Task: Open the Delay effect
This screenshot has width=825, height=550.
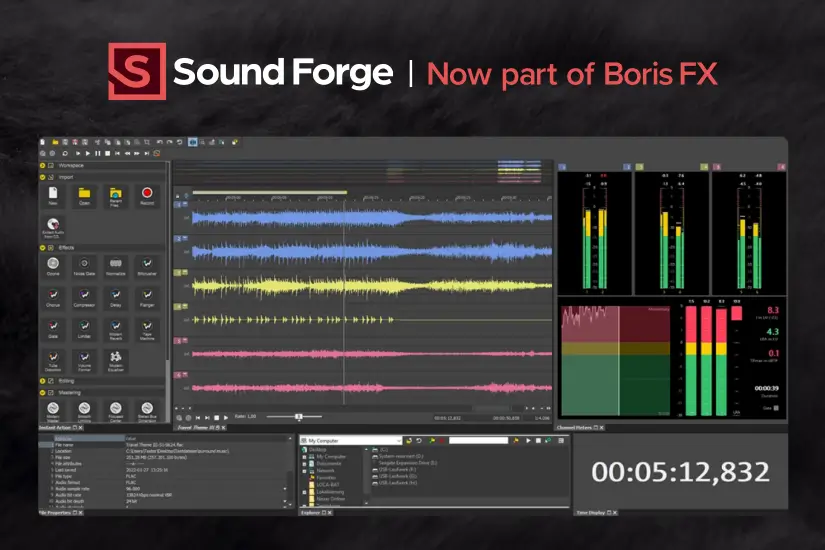Action: pyautogui.click(x=116, y=297)
